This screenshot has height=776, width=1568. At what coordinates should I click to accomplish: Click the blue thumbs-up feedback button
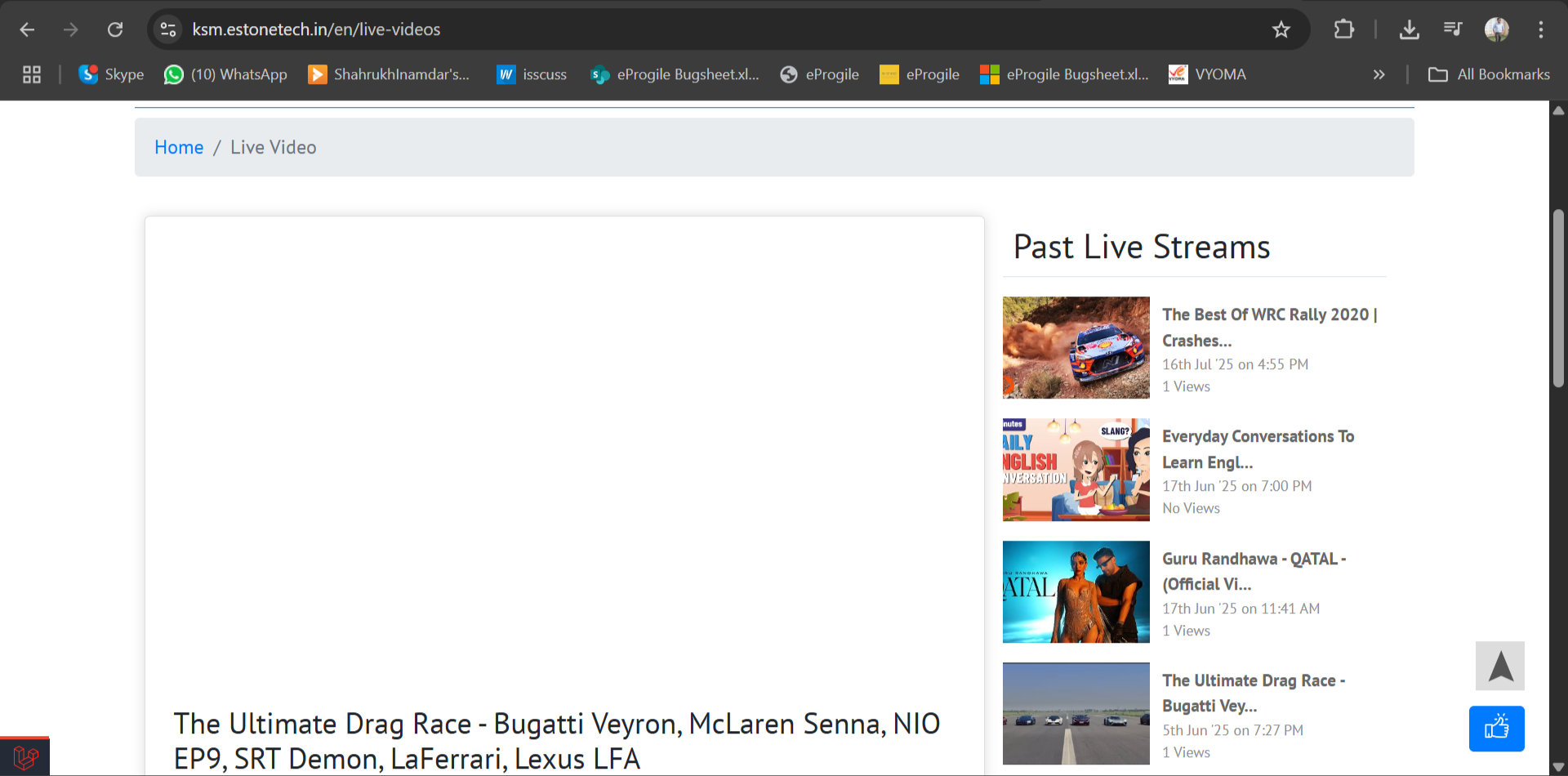[1496, 728]
